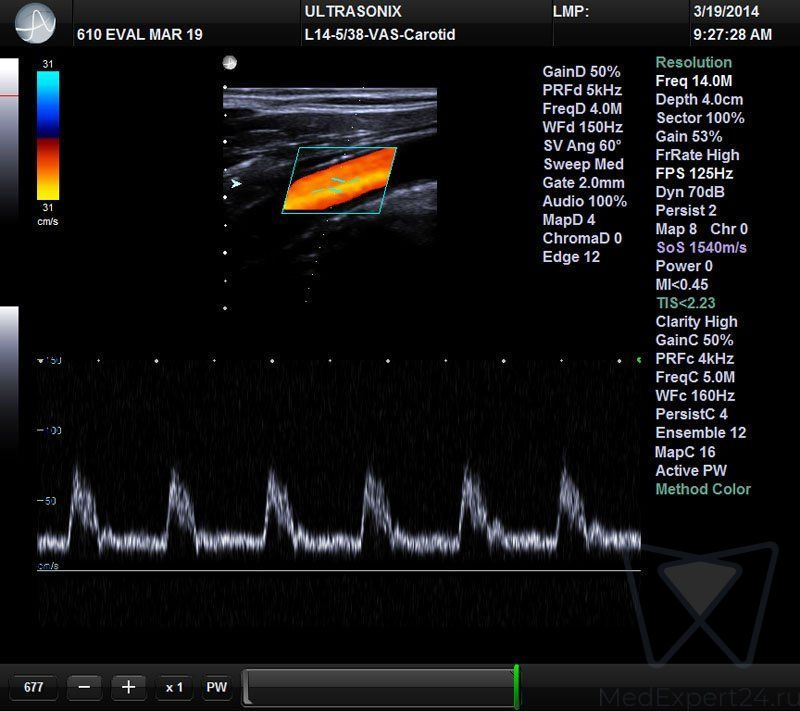This screenshot has width=800, height=711.
Task: Click the patient name 610 EVAL MAR 19
Action: point(139,35)
